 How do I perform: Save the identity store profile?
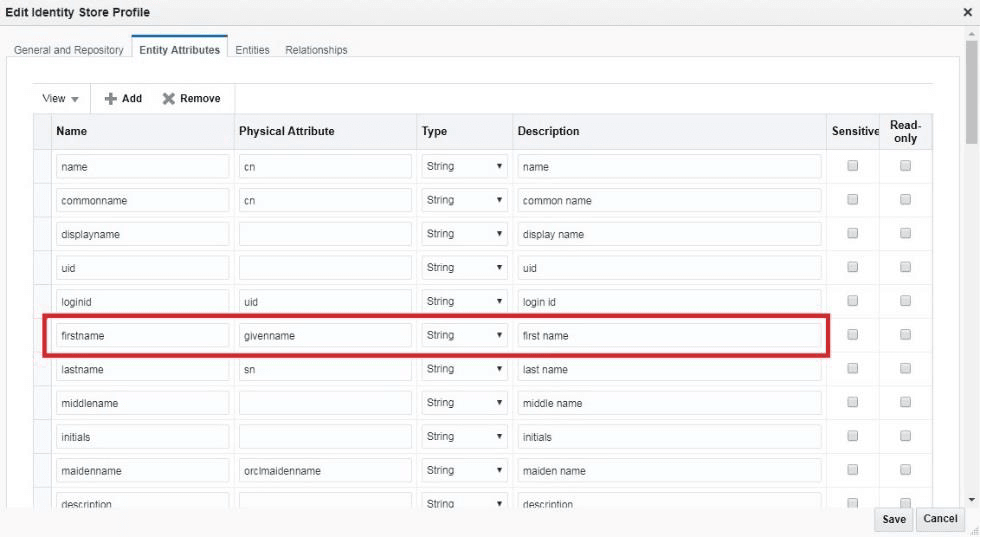tap(894, 519)
